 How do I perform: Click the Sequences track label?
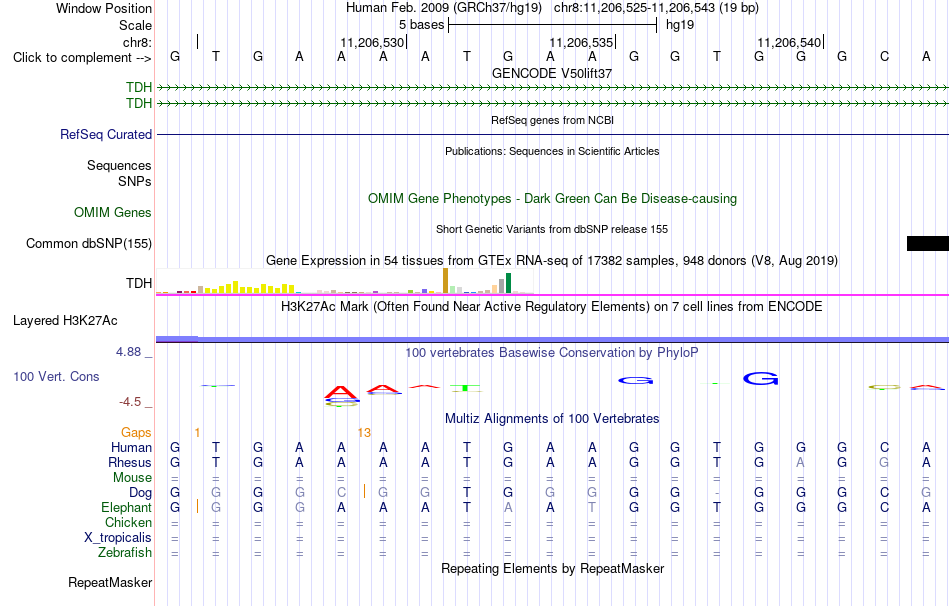point(119,165)
